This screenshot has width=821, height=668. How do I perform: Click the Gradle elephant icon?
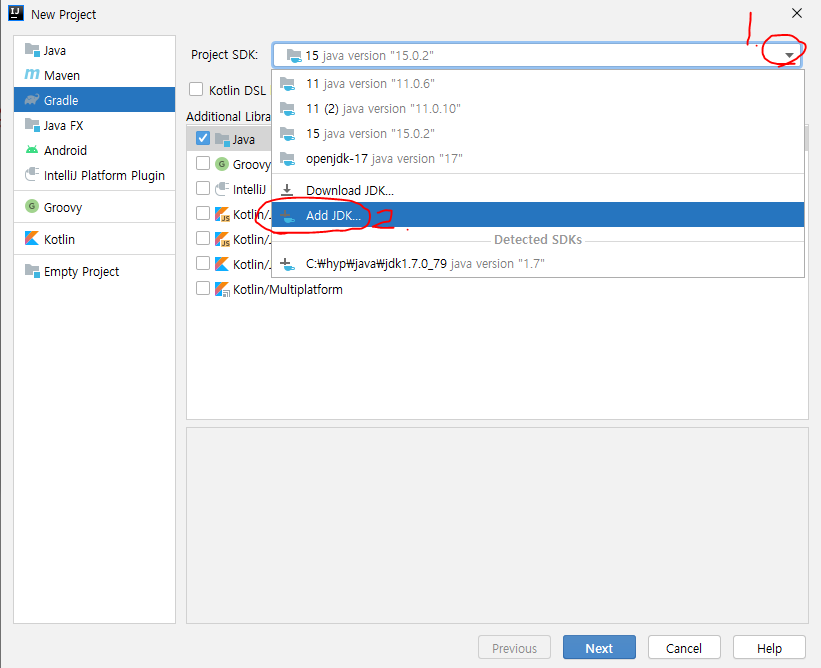pyautogui.click(x=32, y=99)
